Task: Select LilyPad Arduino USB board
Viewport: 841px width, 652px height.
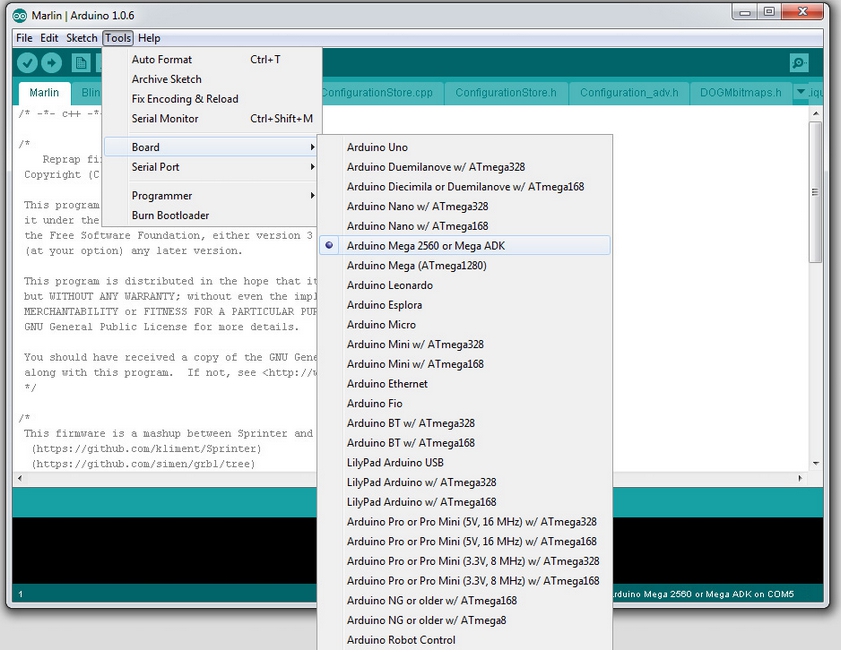Action: (x=464, y=463)
